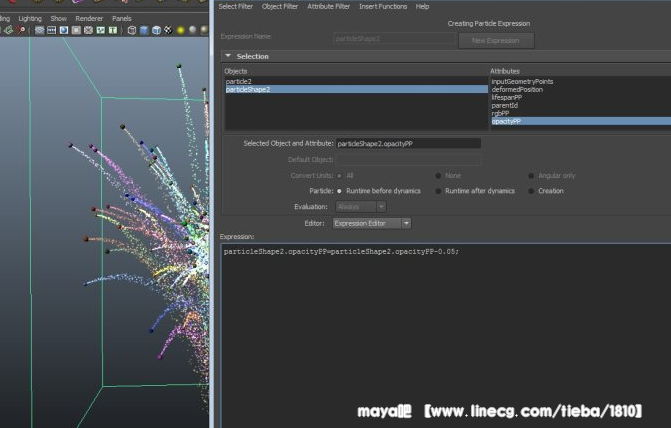Select Convert Units None radio button
The image size is (671, 428).
pos(438,176)
